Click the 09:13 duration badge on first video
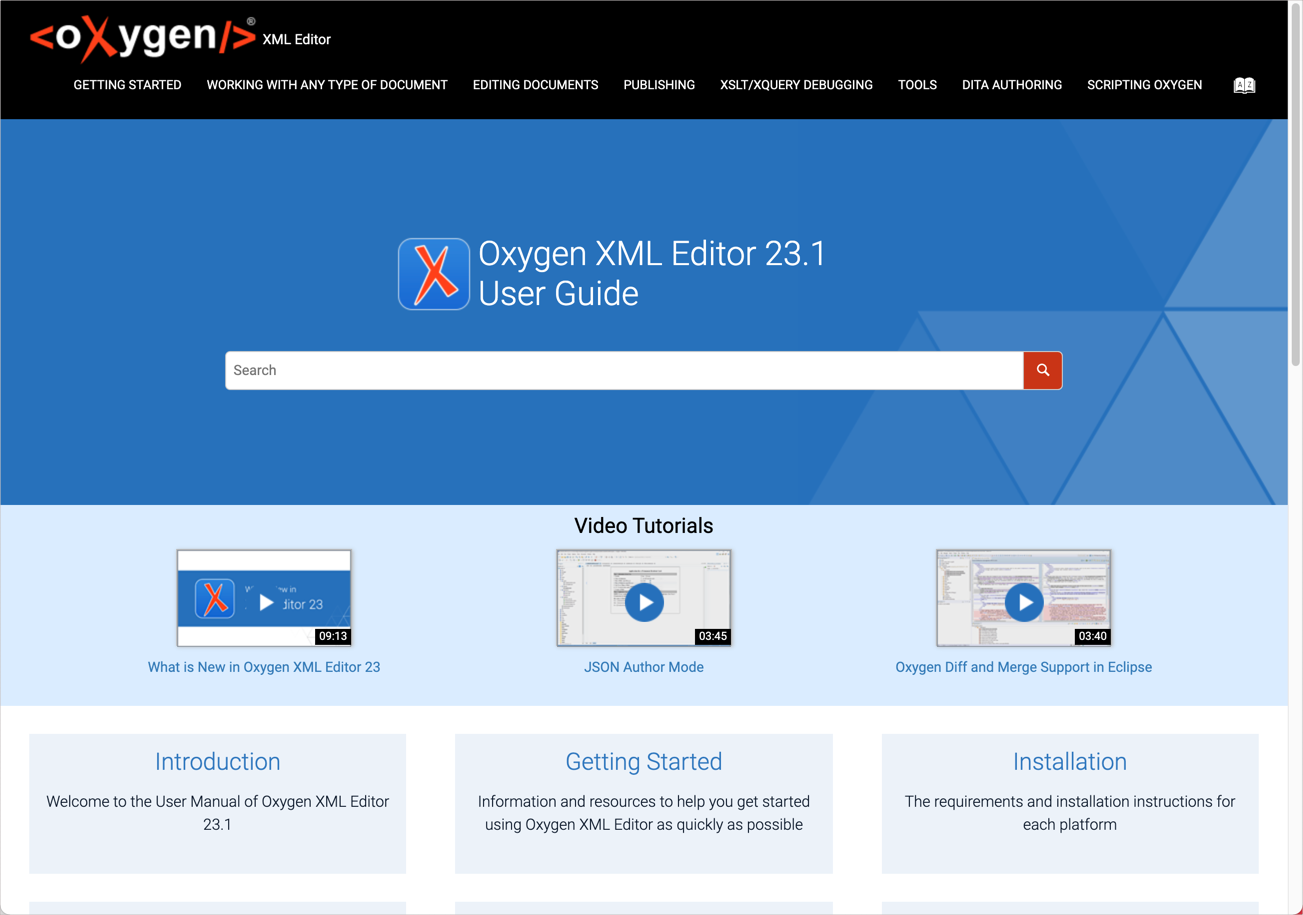The height and width of the screenshot is (915, 1303). 333,636
